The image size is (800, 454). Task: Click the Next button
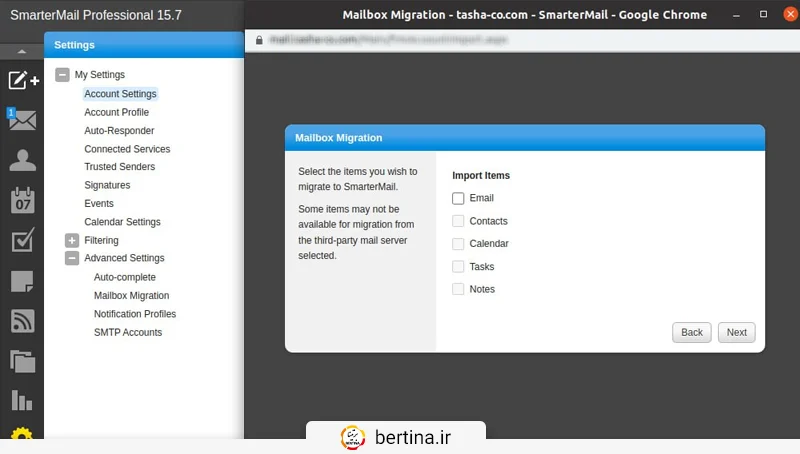(x=736, y=332)
